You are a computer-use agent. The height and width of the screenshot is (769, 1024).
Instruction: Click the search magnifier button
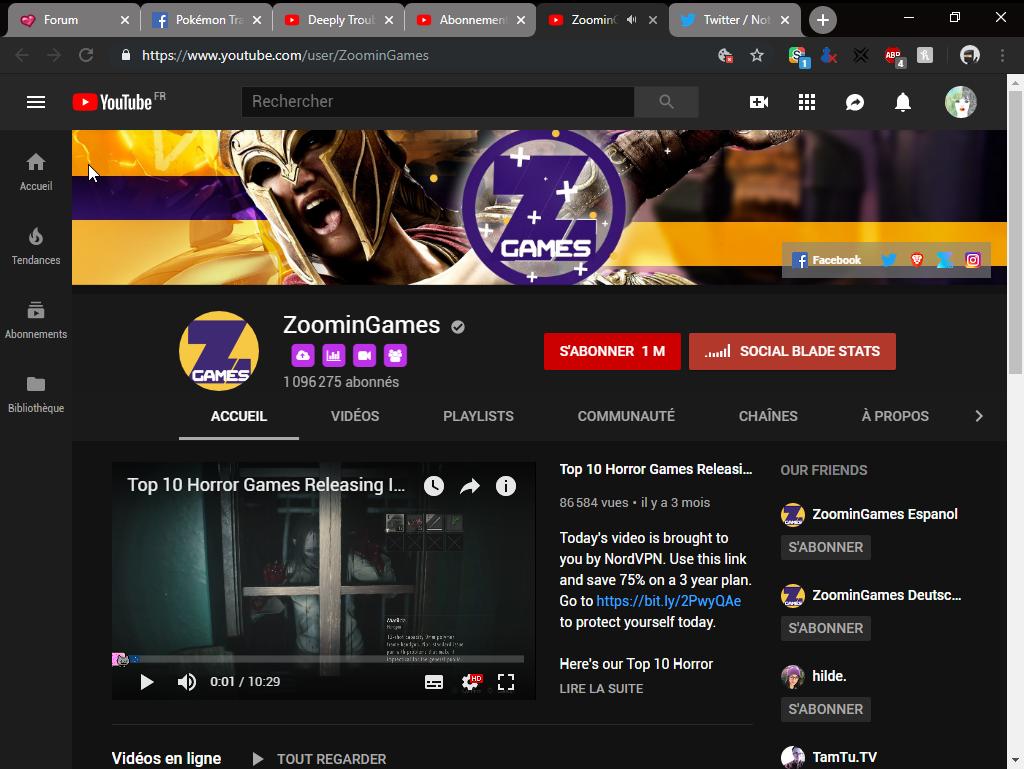[666, 102]
